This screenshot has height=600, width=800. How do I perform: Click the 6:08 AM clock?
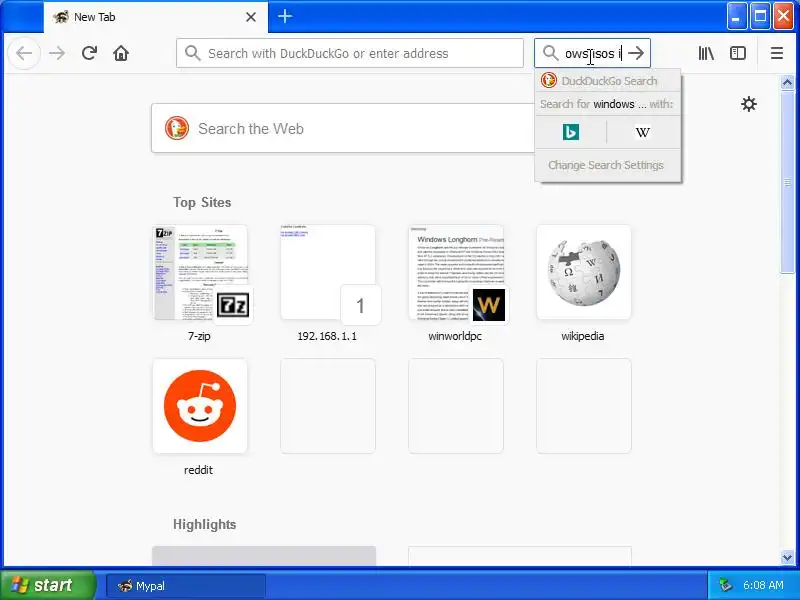click(x=763, y=585)
